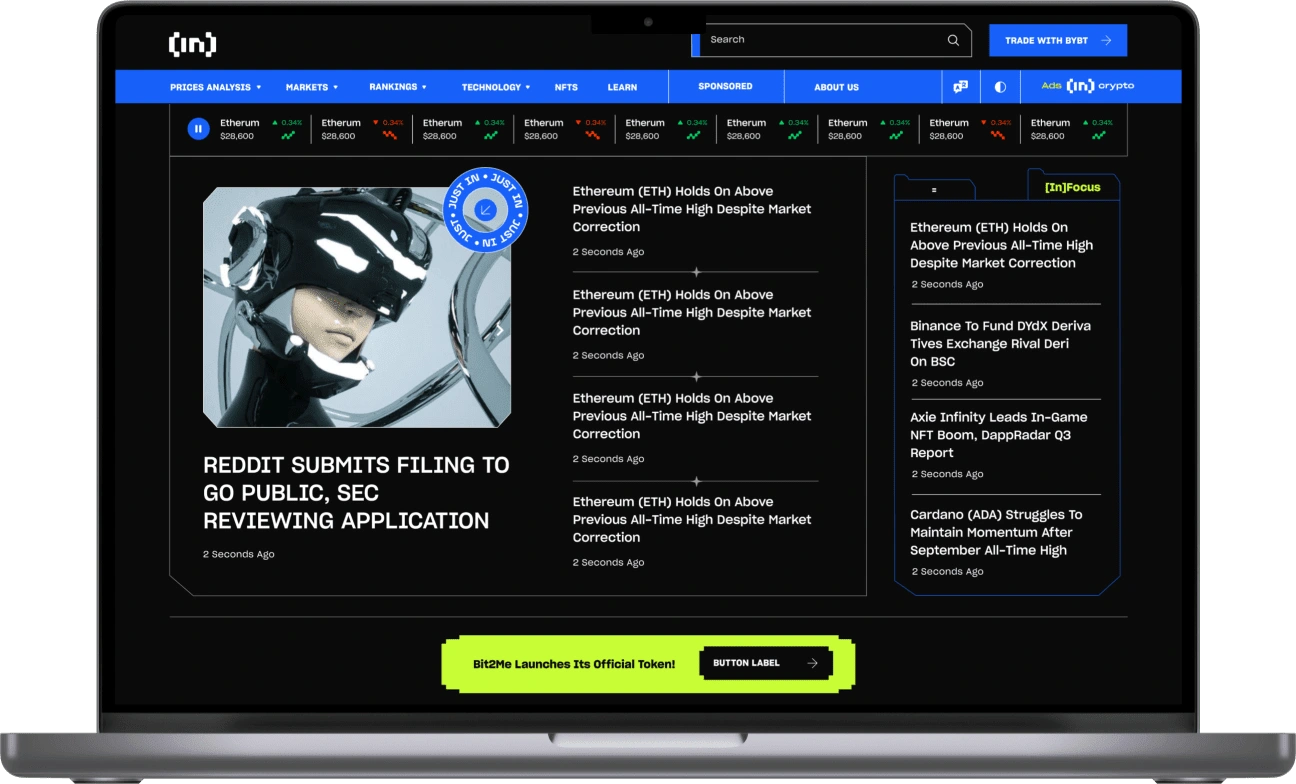Switch to the [In]Focus tab
The width and height of the screenshot is (1296, 784).
pyautogui.click(x=1073, y=187)
